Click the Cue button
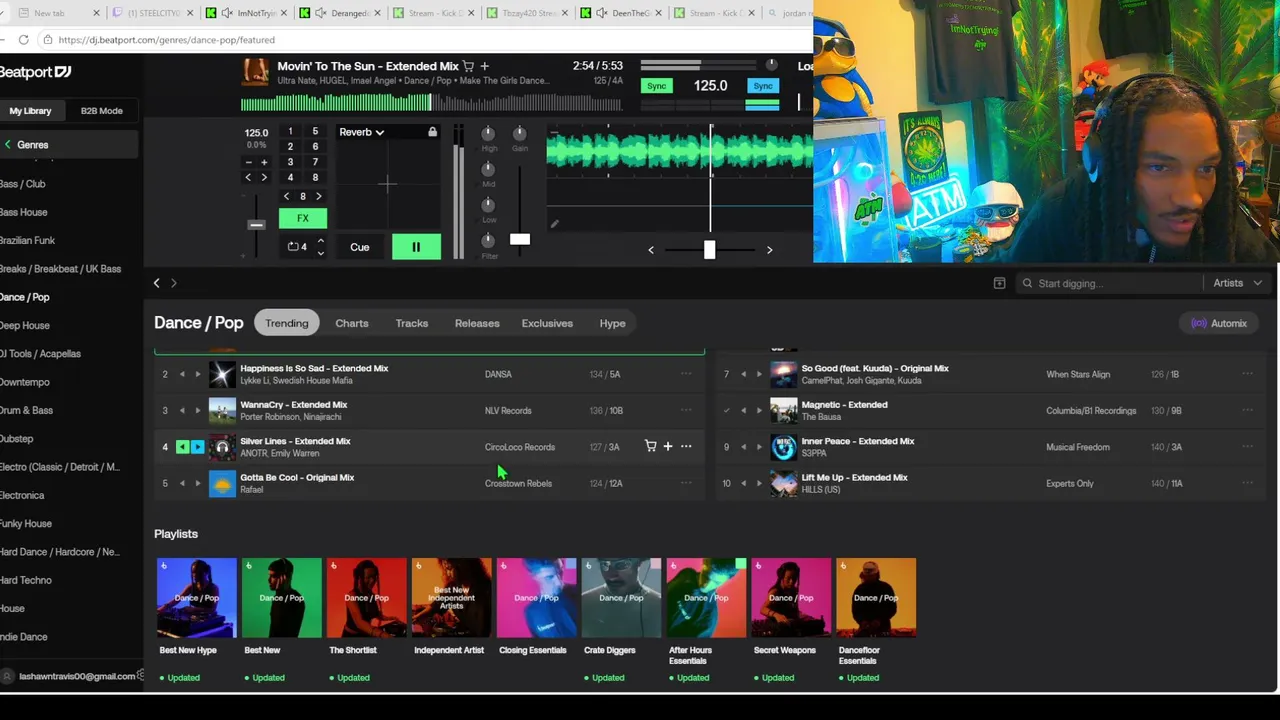Image resolution: width=1280 pixels, height=720 pixels. tap(360, 247)
